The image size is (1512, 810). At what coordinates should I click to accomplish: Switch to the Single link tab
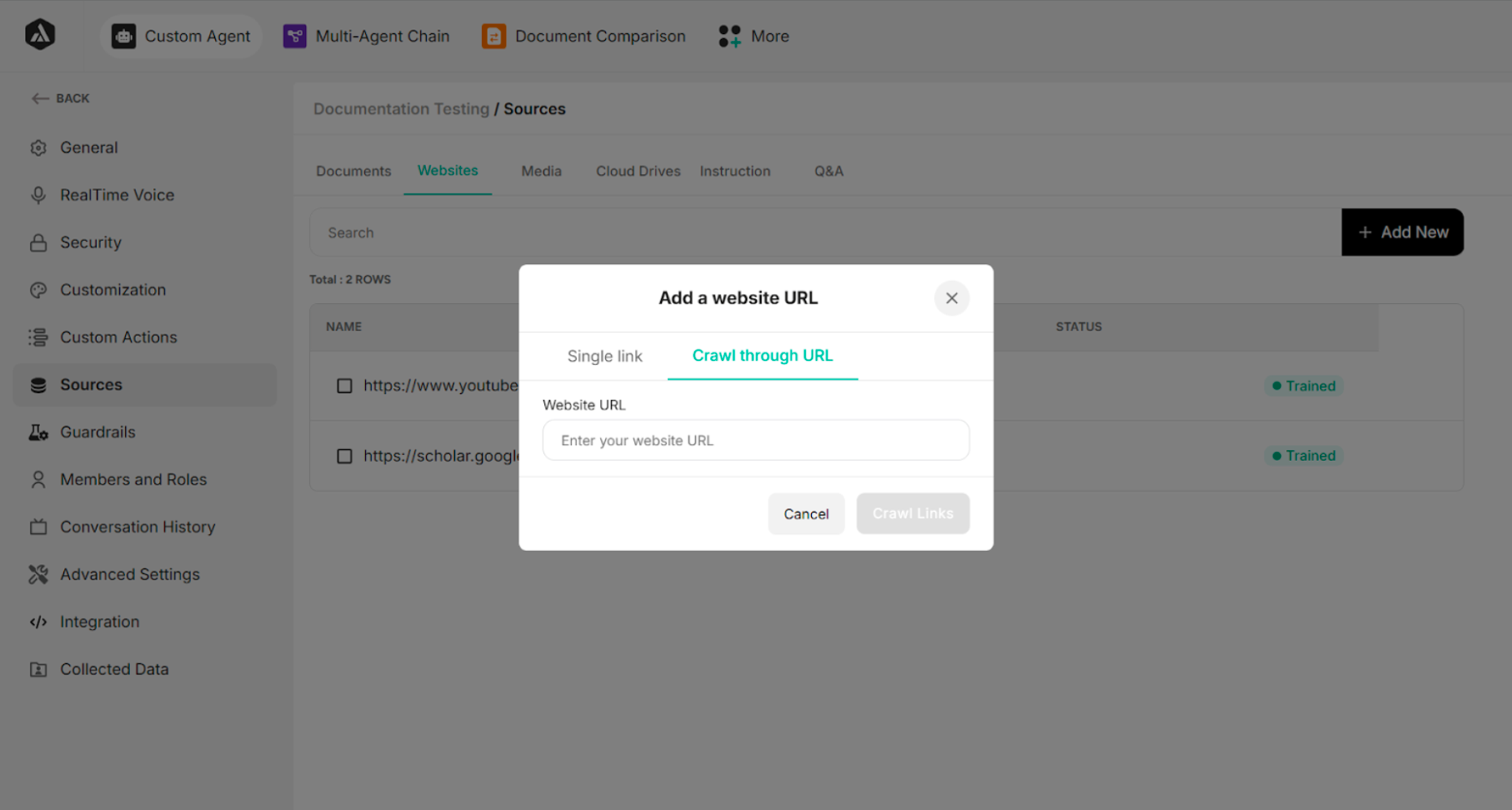click(x=605, y=356)
